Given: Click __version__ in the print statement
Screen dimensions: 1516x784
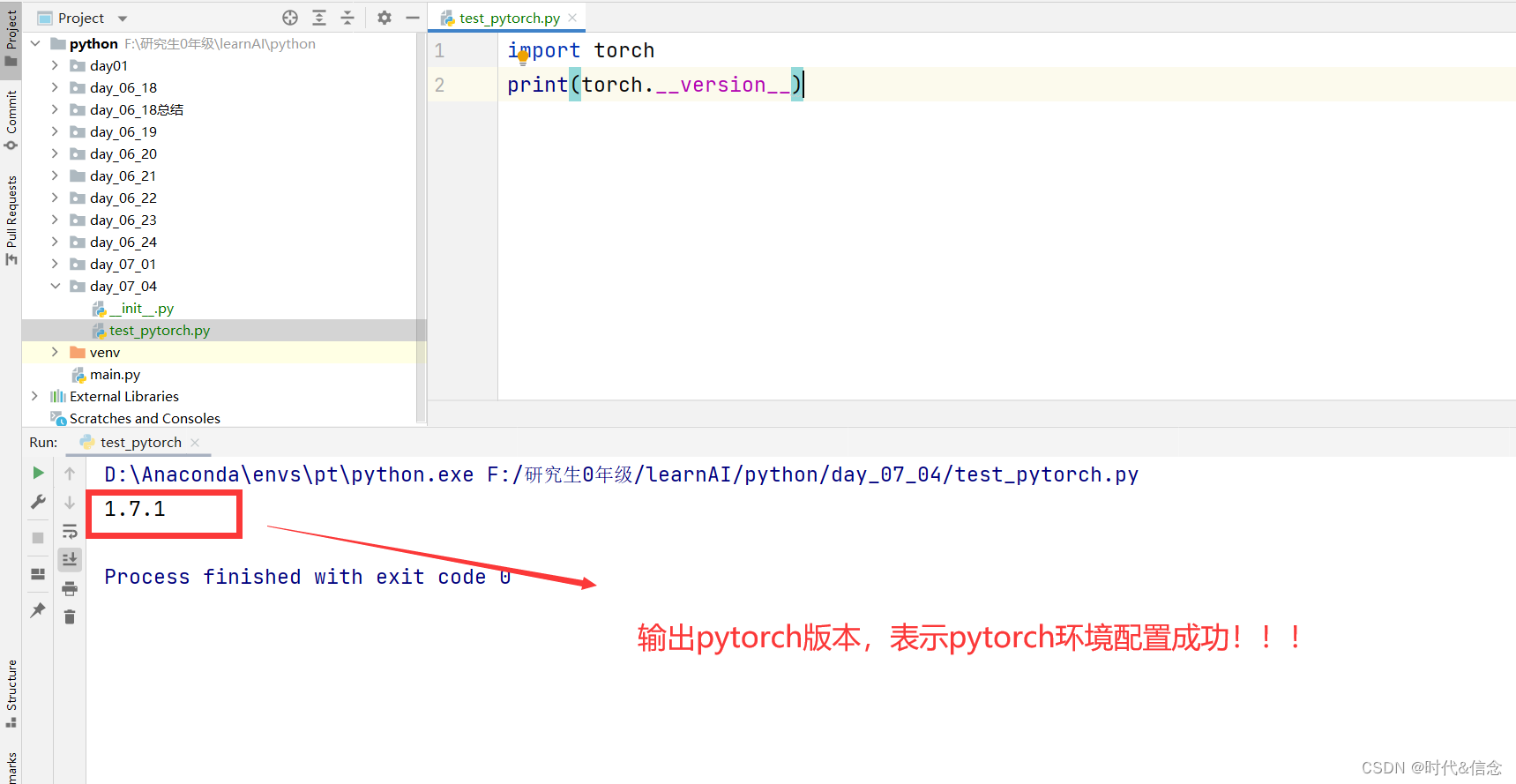Looking at the screenshot, I should [723, 85].
